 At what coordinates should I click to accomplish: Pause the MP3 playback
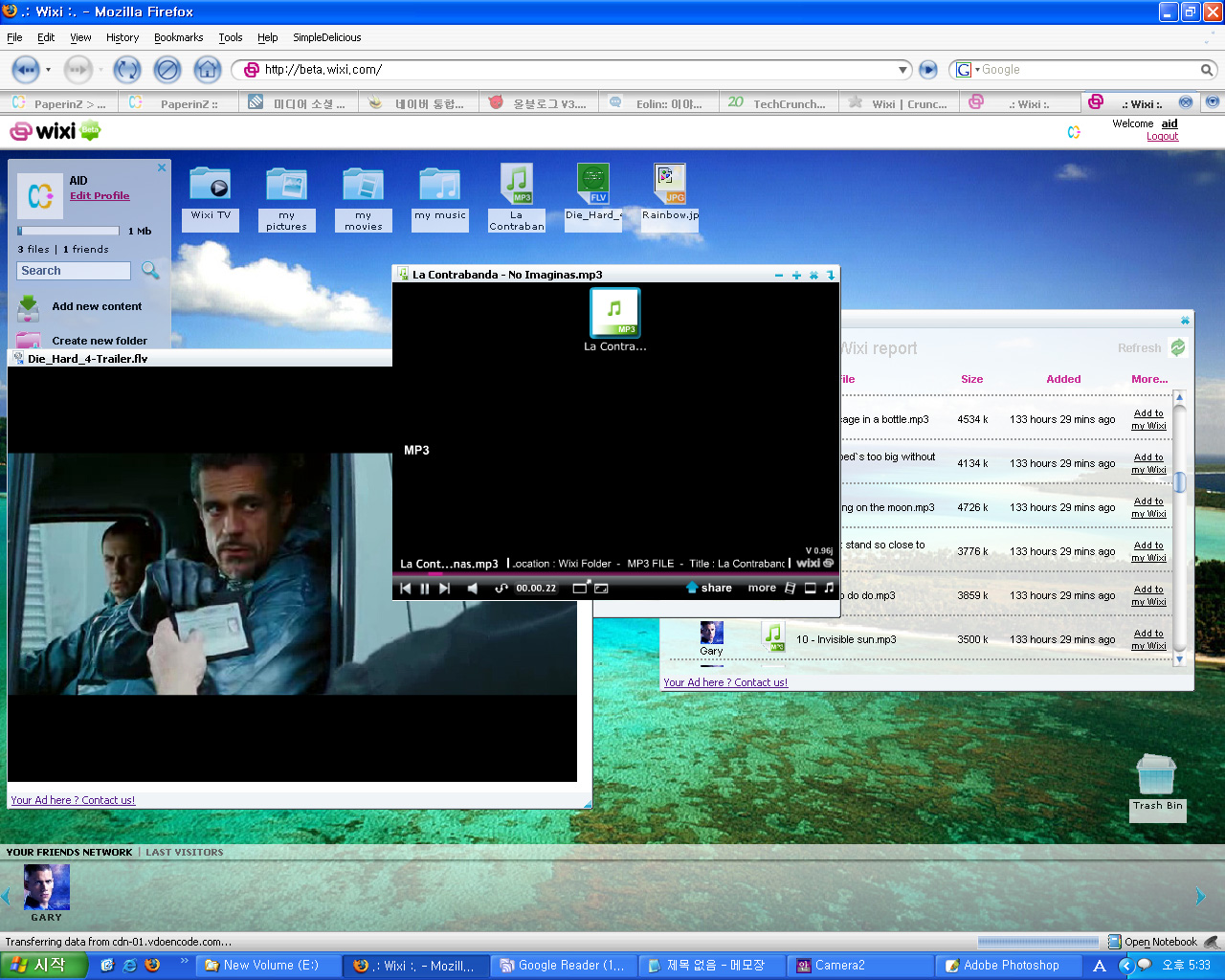coord(425,589)
